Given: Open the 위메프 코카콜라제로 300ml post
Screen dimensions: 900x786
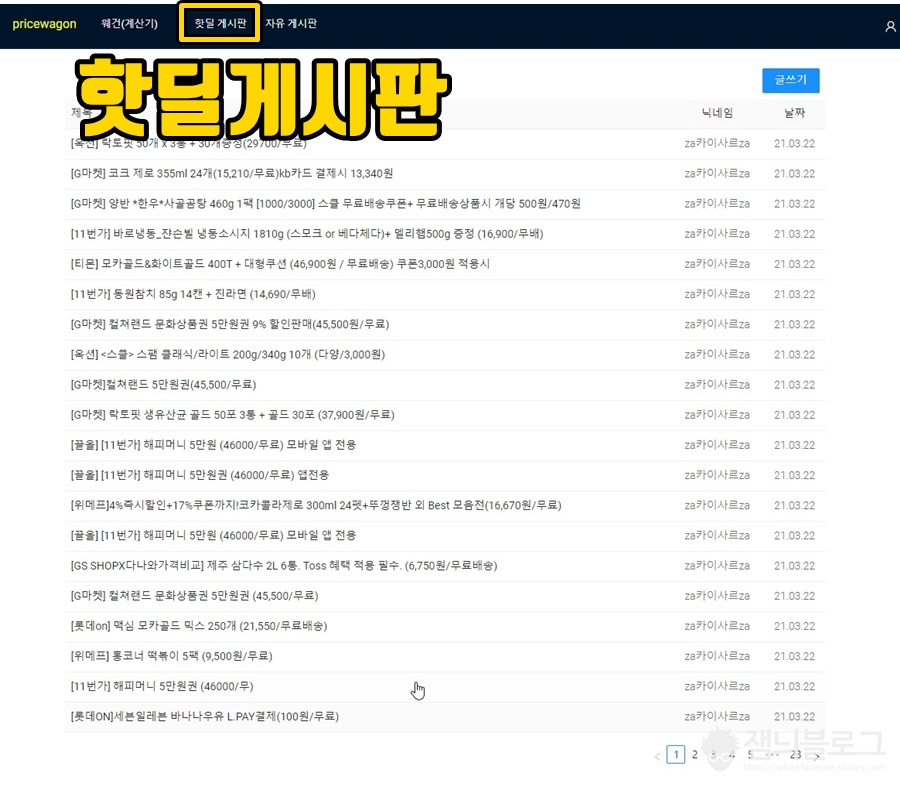Looking at the screenshot, I should coord(316,505).
